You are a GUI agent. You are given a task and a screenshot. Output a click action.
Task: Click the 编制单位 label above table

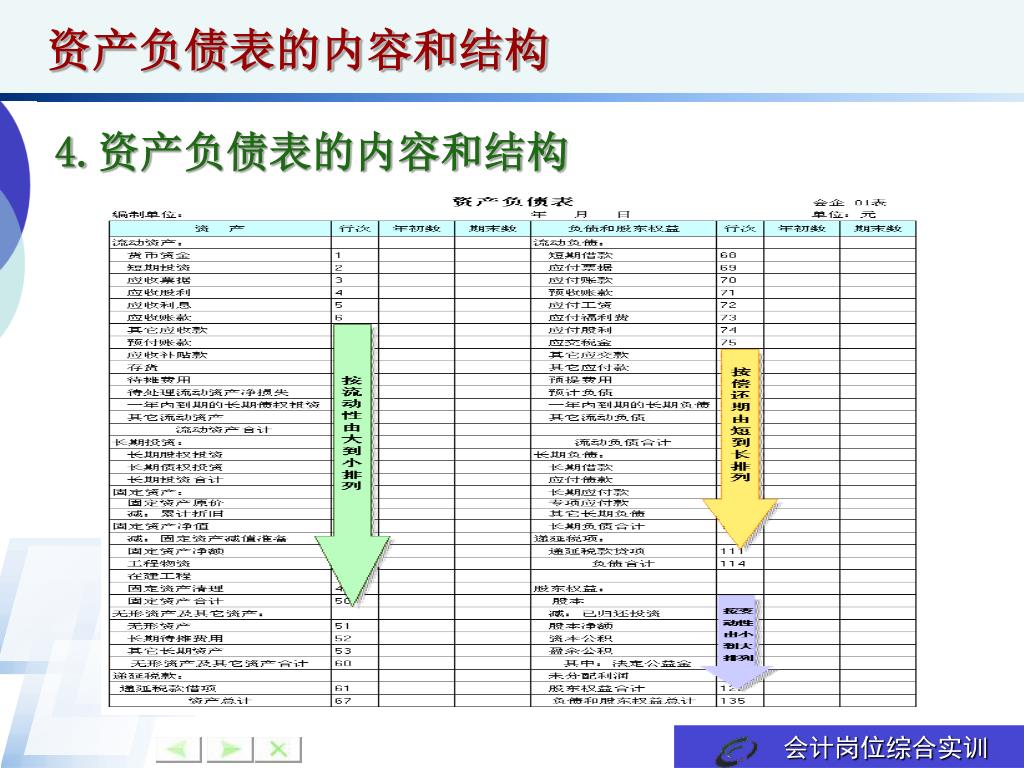point(148,214)
